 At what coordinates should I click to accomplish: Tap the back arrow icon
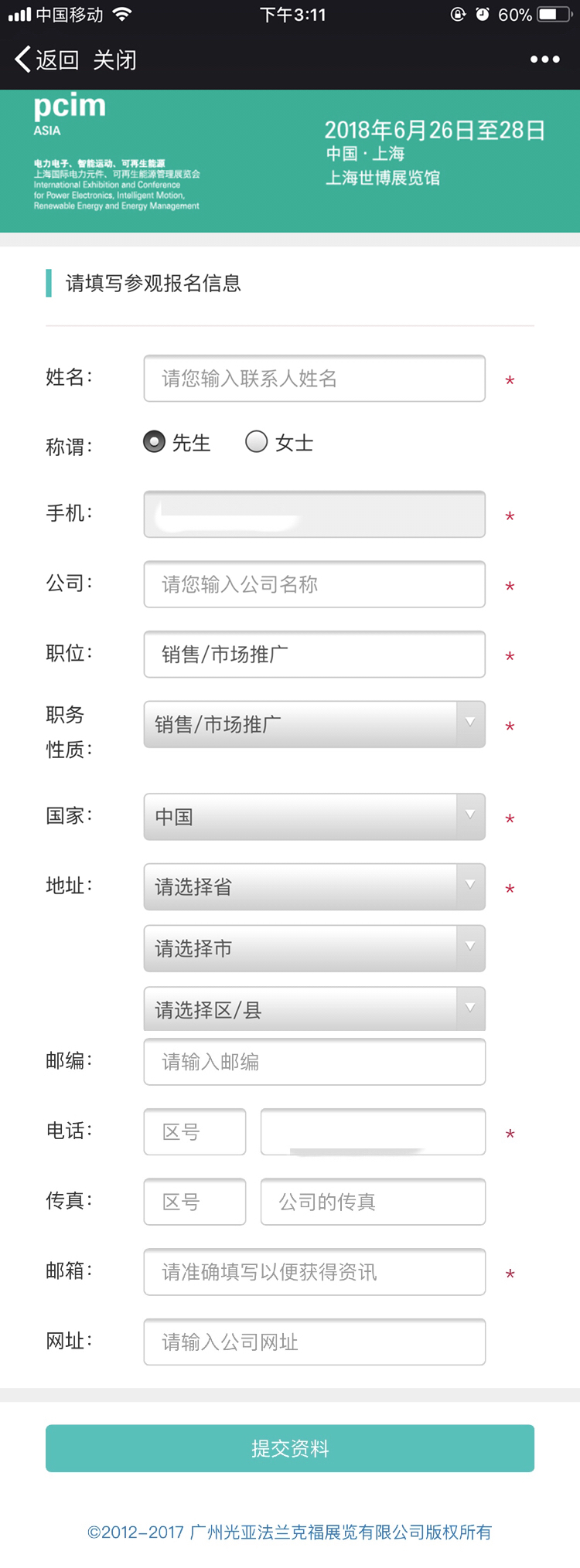tap(22, 60)
